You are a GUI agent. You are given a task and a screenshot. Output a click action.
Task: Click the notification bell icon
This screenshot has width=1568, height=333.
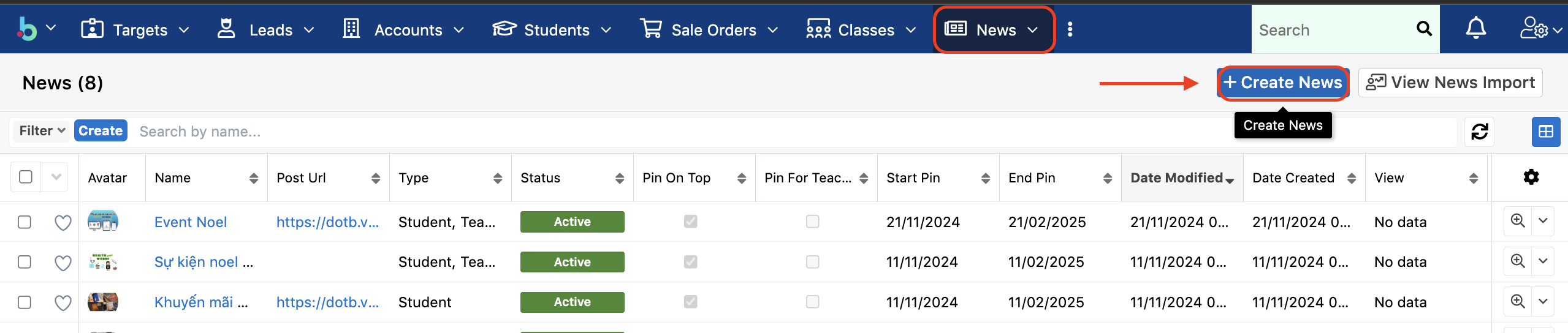coord(1475,29)
